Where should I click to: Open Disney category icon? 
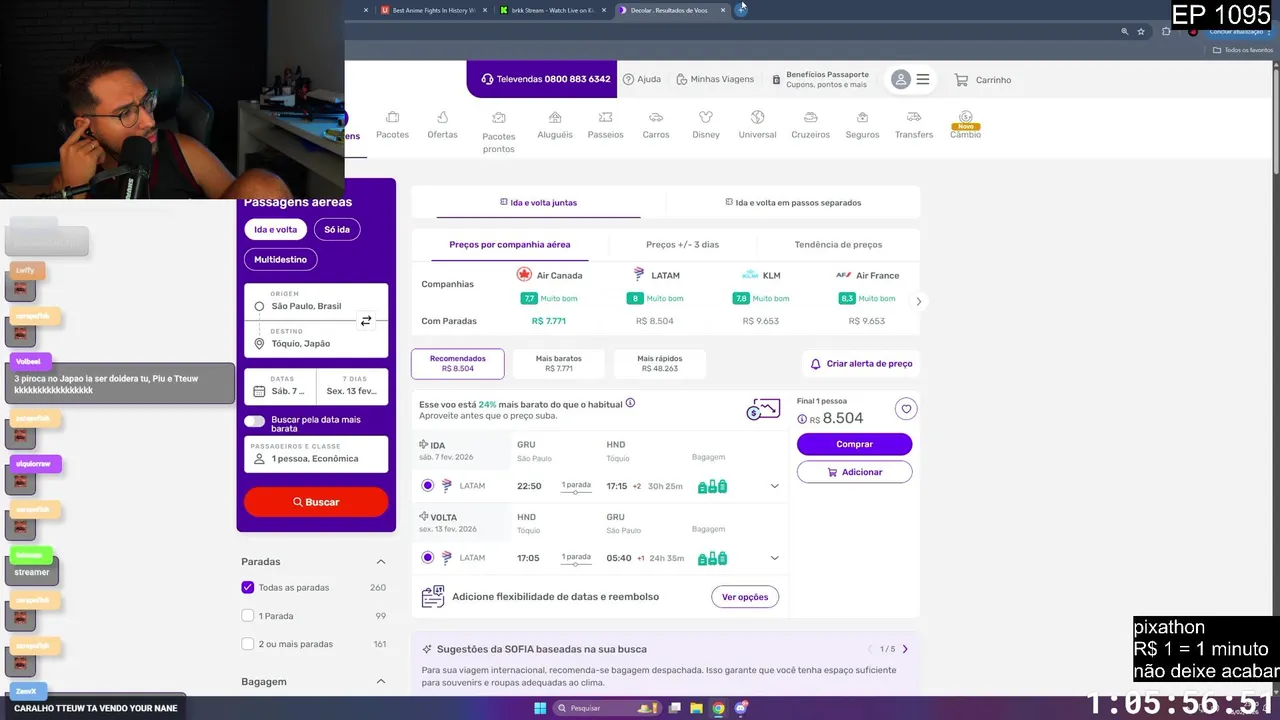click(706, 125)
